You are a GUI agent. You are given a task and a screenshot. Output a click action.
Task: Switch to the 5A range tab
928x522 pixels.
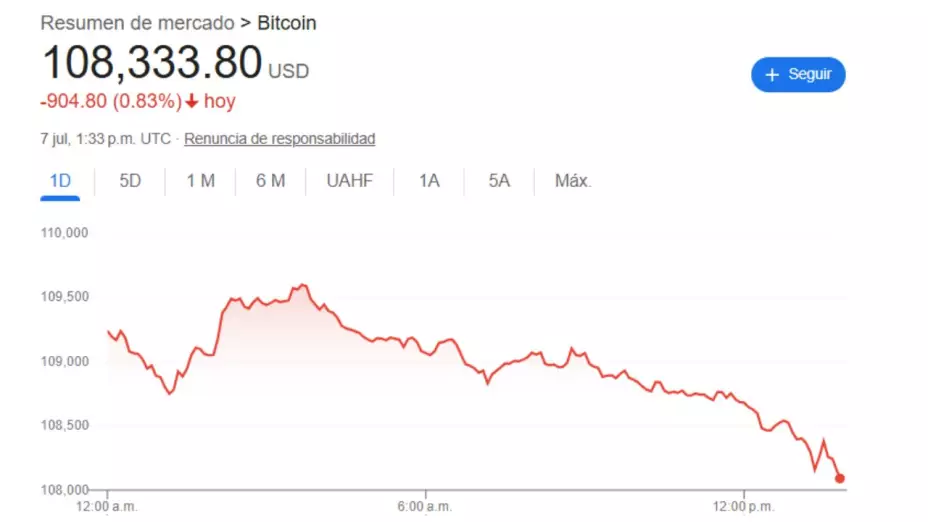(x=499, y=181)
